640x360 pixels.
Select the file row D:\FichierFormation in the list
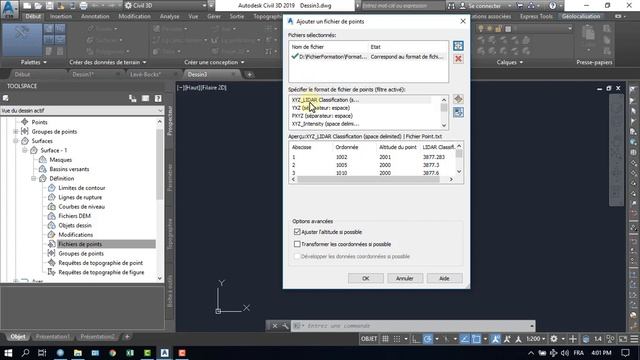pos(368,57)
